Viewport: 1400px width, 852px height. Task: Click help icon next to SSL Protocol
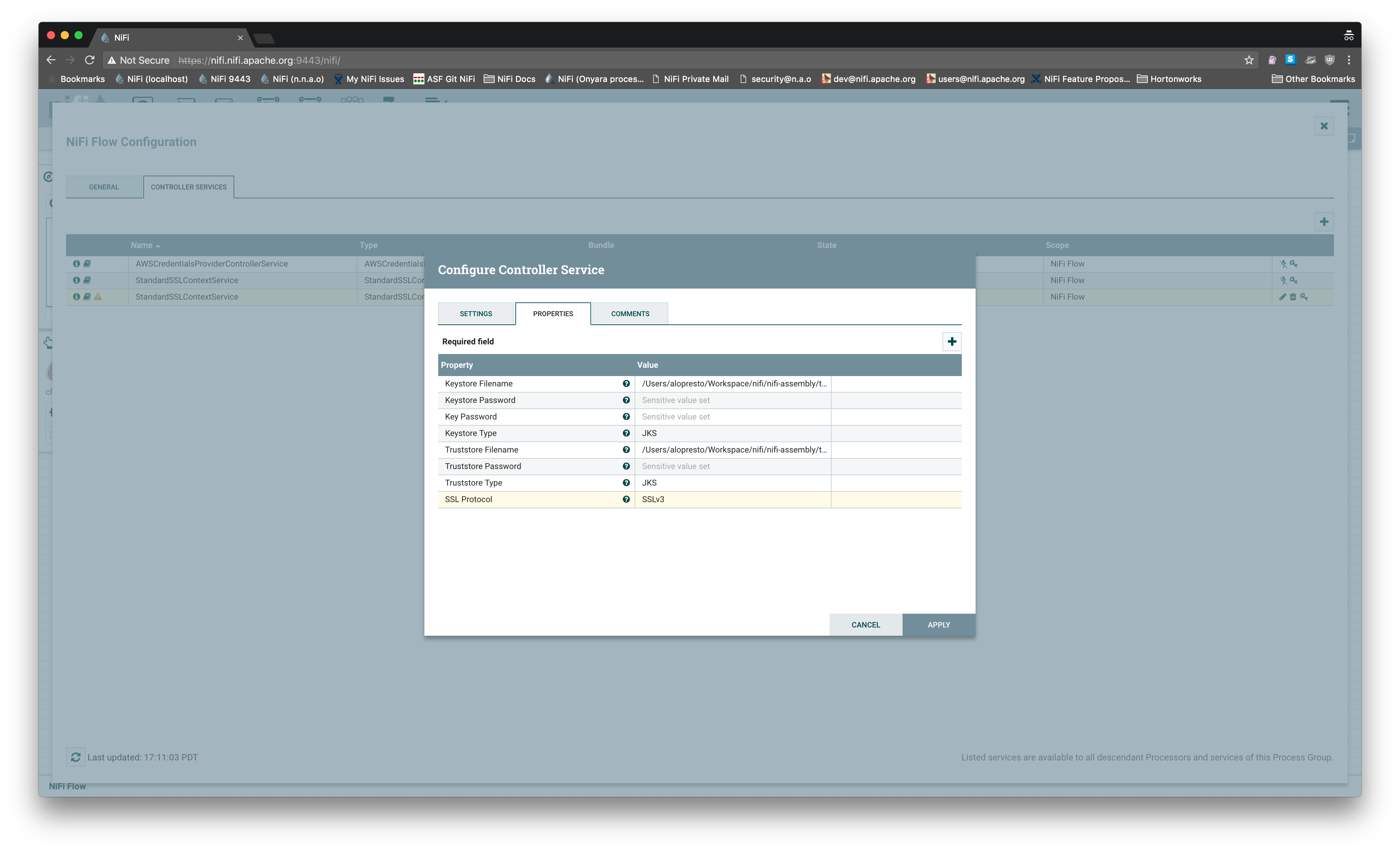coord(626,499)
